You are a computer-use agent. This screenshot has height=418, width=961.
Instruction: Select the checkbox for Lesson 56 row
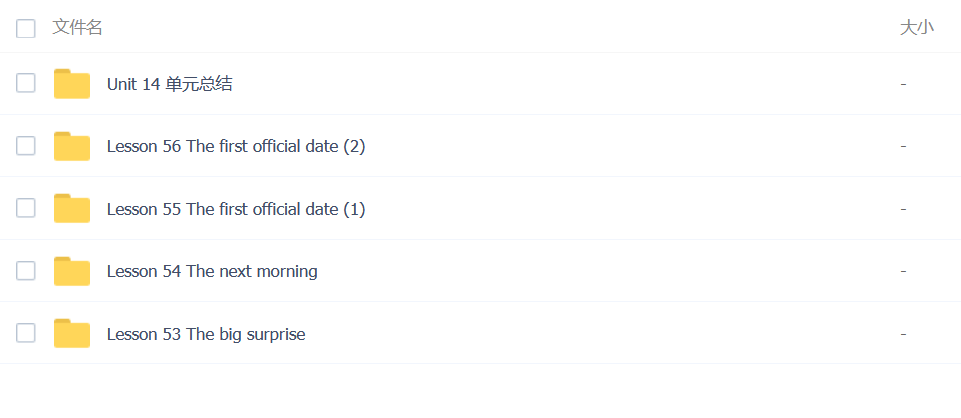[x=26, y=146]
